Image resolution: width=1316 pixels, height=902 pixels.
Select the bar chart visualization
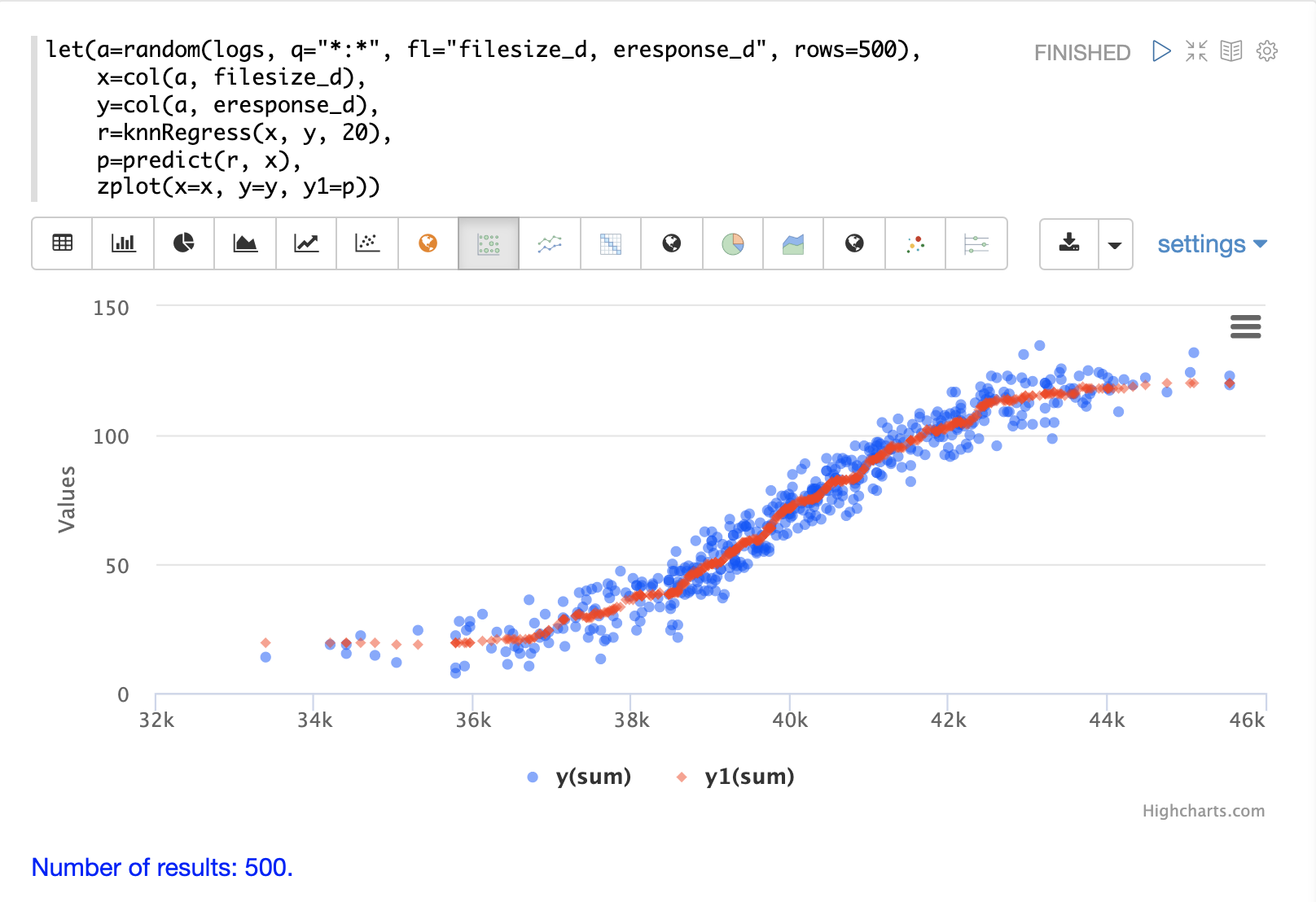(123, 243)
